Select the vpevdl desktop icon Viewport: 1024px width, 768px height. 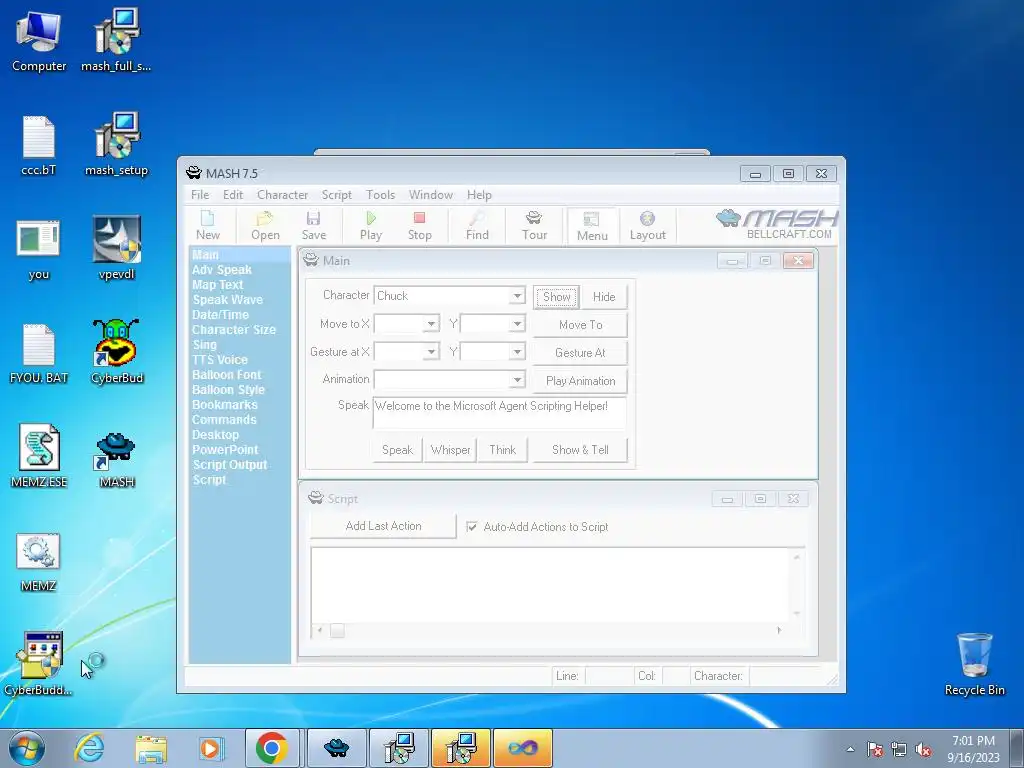pyautogui.click(x=116, y=248)
